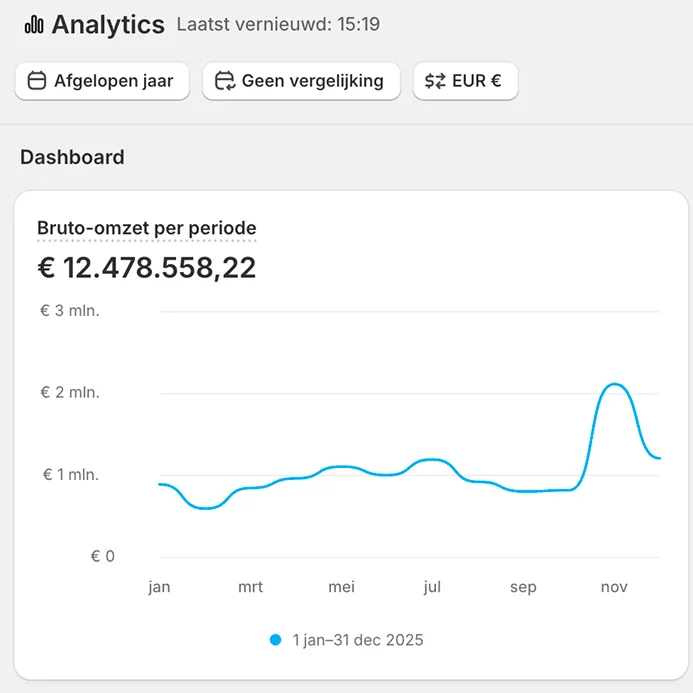The height and width of the screenshot is (693, 693).
Task: Click the € 0 axis label
Action: click(103, 556)
